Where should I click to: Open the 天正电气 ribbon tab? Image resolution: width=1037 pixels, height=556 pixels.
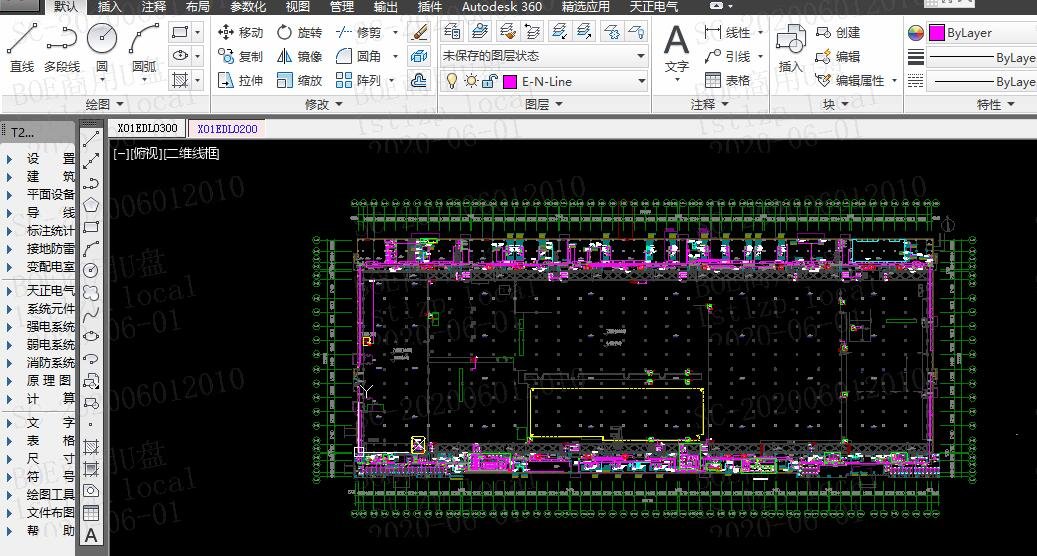point(653,7)
